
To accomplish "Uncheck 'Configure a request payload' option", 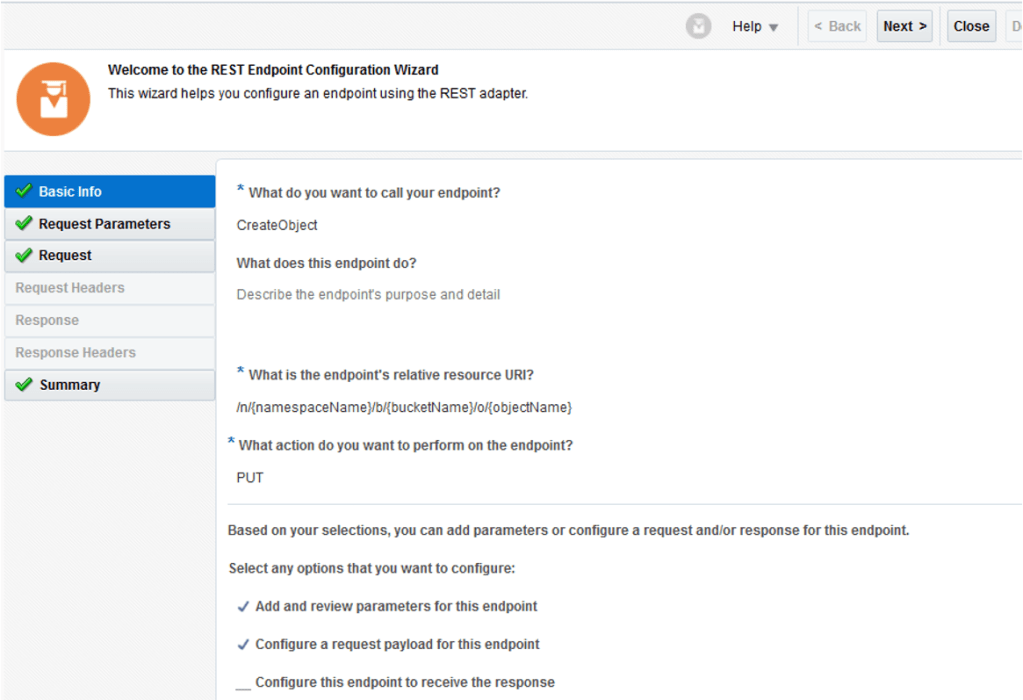I will [243, 645].
